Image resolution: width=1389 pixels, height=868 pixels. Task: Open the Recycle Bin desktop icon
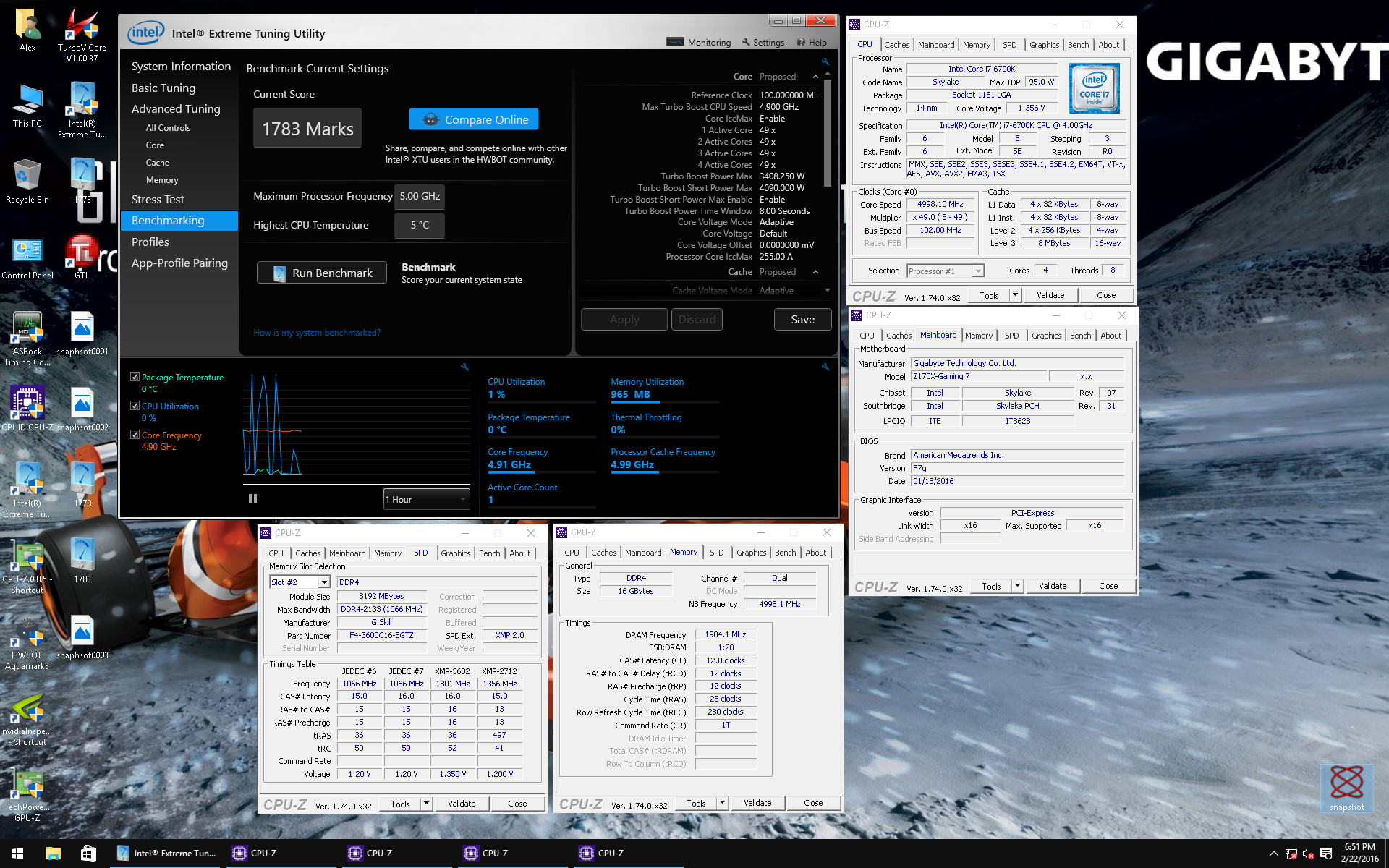27,182
